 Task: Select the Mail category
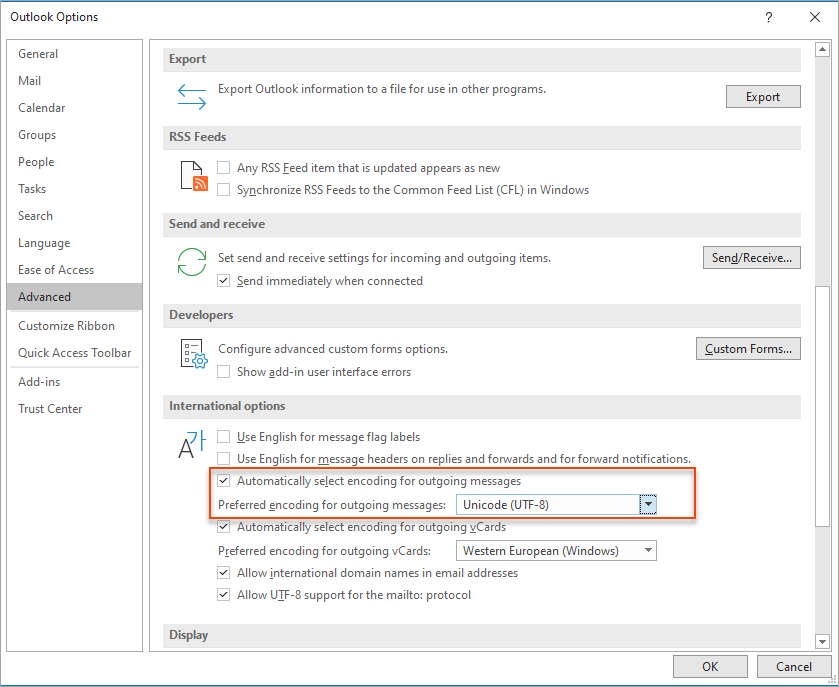(30, 81)
